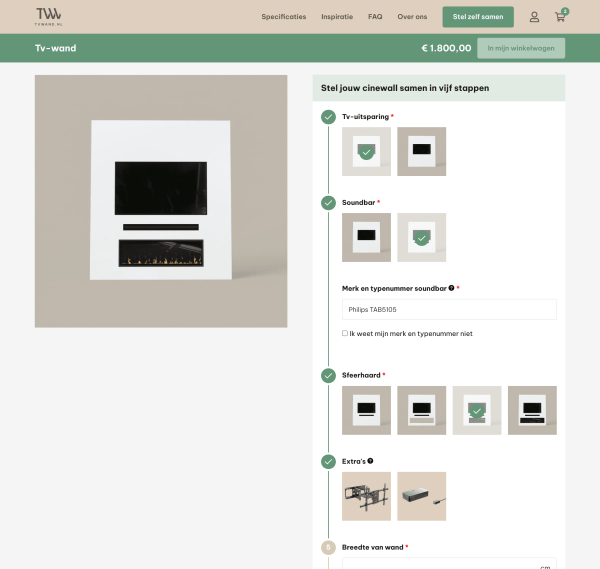Image resolution: width=600 pixels, height=569 pixels.
Task: Click help icon beside Merk en typenummer soundbar
Action: tap(452, 288)
